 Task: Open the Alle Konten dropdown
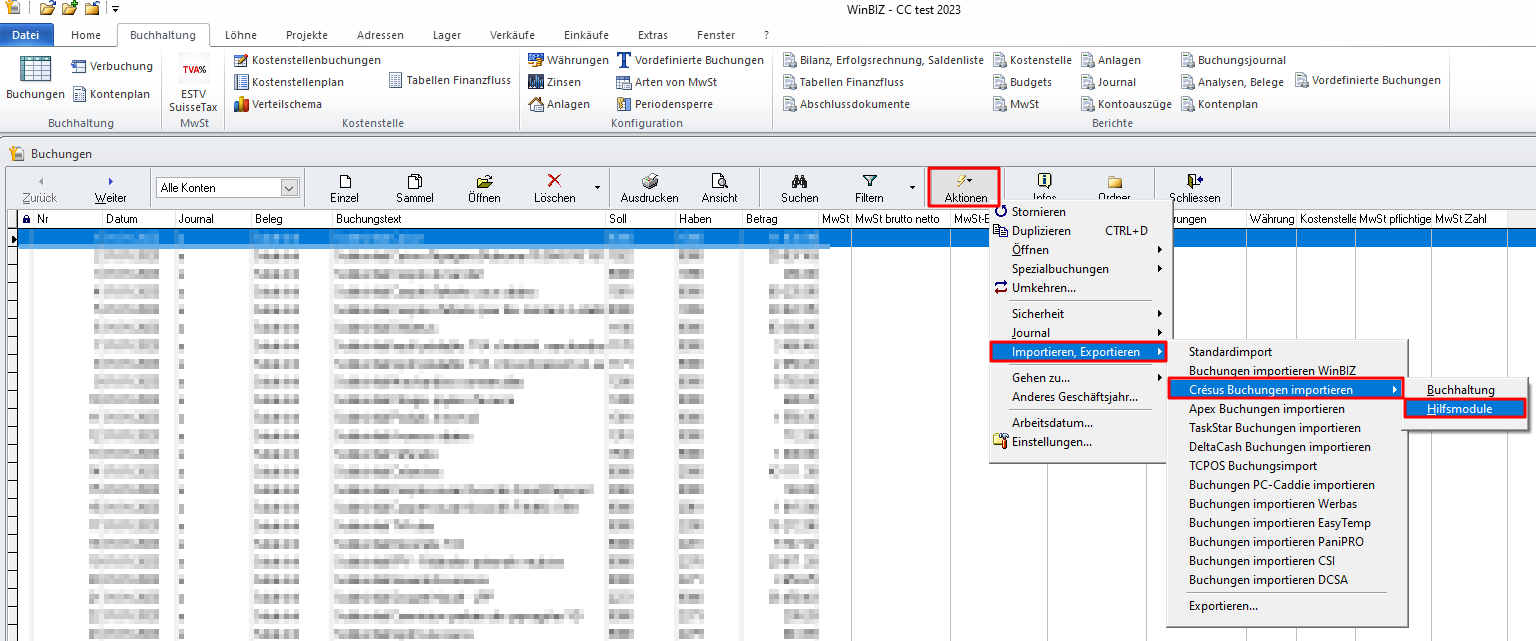289,188
